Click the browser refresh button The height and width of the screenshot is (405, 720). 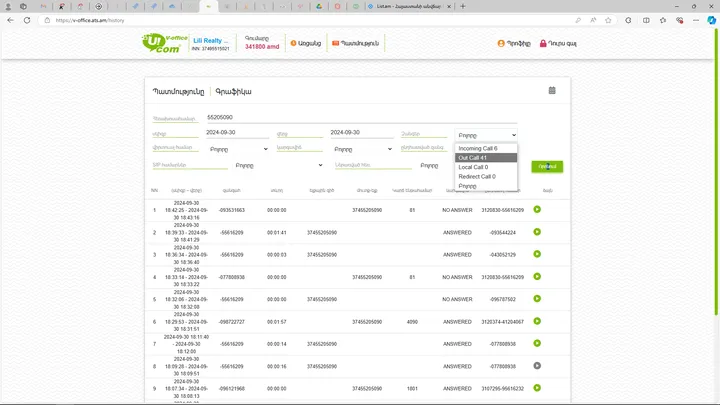click(x=26, y=19)
